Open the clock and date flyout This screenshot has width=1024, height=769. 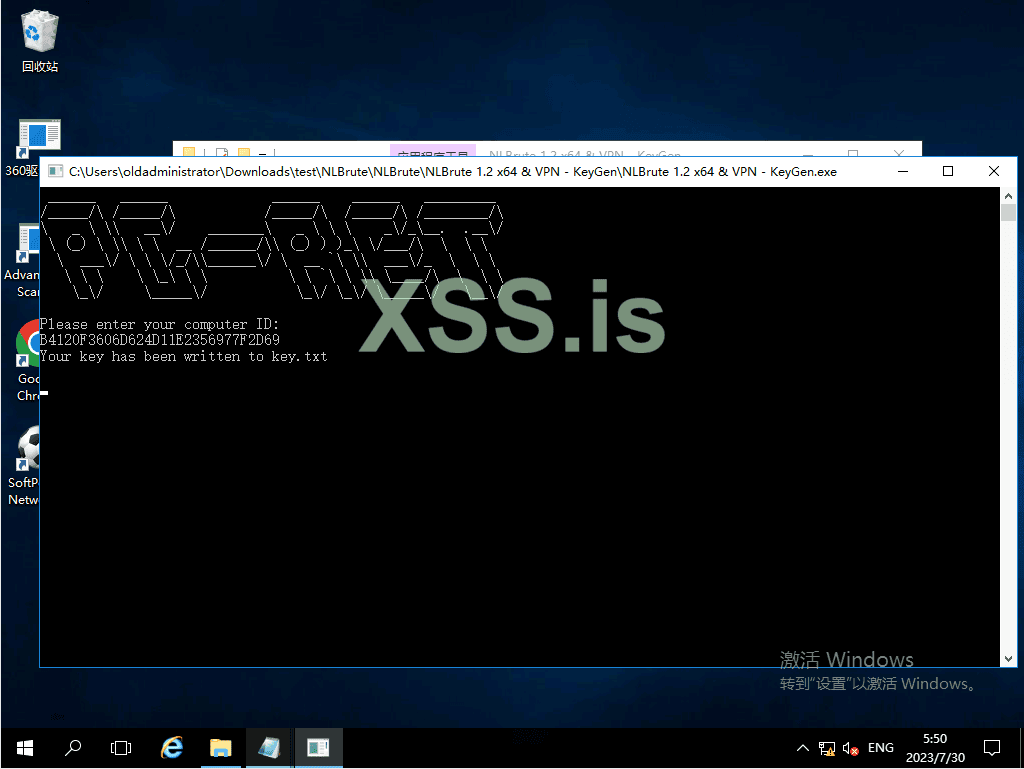(935, 748)
